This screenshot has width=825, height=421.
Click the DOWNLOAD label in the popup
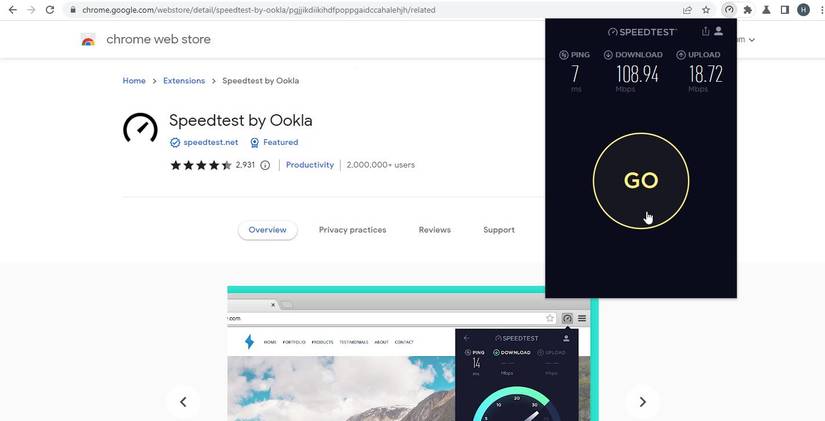639,55
